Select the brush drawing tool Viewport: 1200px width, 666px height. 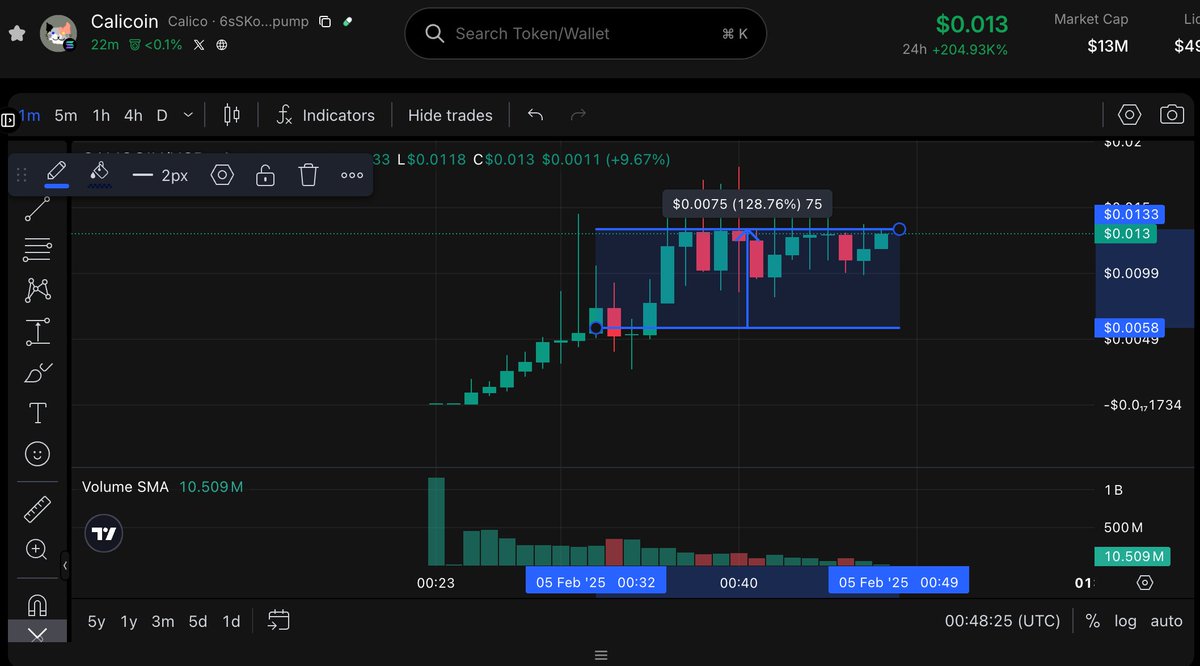(x=37, y=373)
